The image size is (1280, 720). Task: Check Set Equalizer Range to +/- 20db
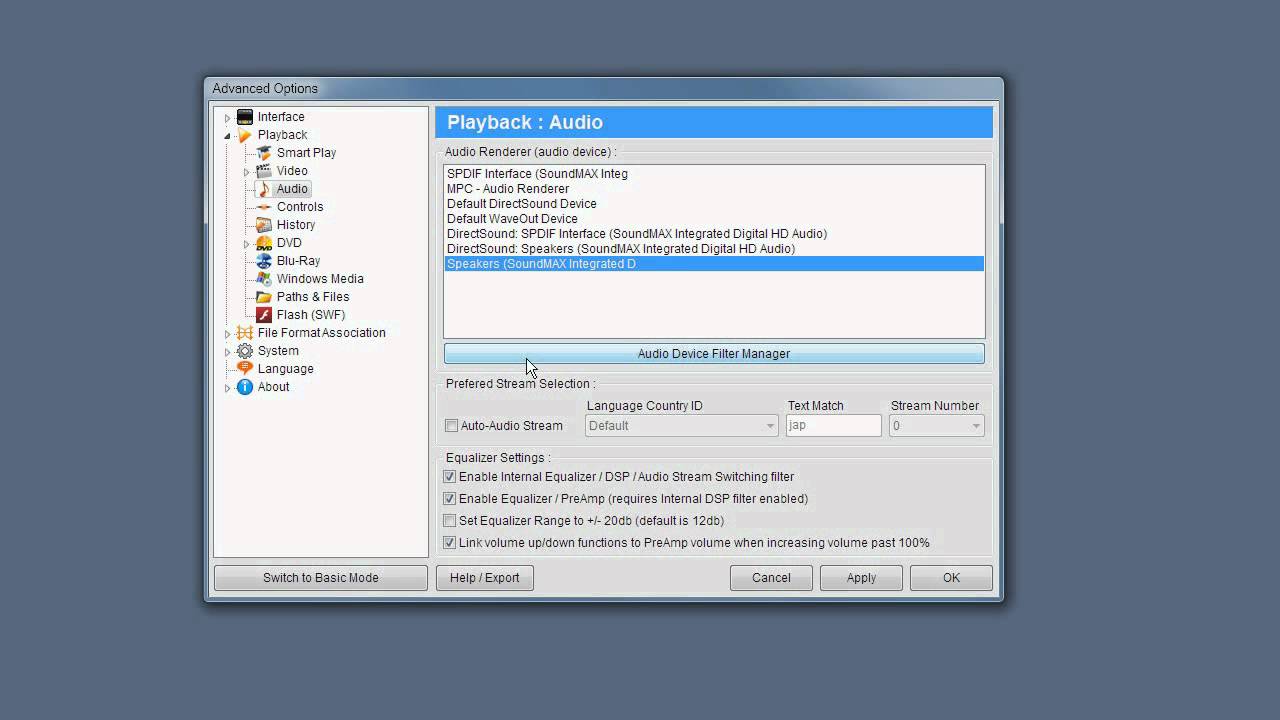click(450, 521)
